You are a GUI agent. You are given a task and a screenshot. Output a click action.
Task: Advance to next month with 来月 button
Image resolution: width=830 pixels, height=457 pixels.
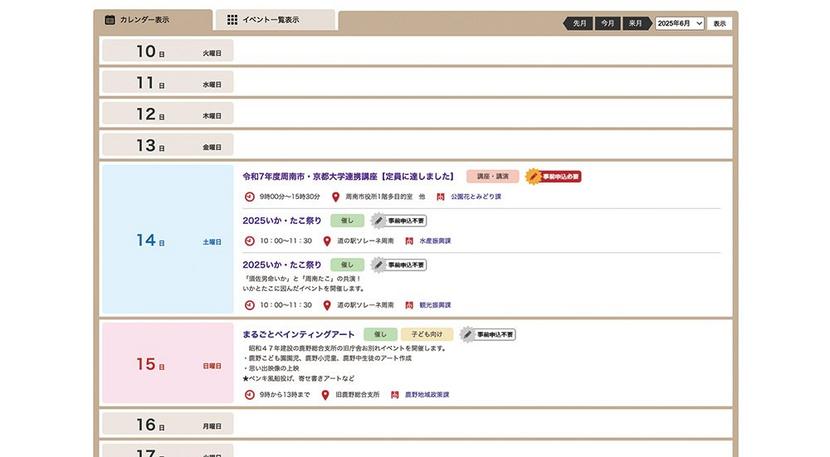[x=635, y=23]
